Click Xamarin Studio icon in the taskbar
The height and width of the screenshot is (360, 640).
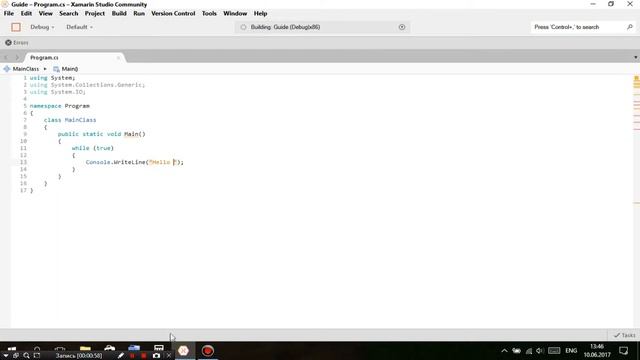click(x=183, y=351)
